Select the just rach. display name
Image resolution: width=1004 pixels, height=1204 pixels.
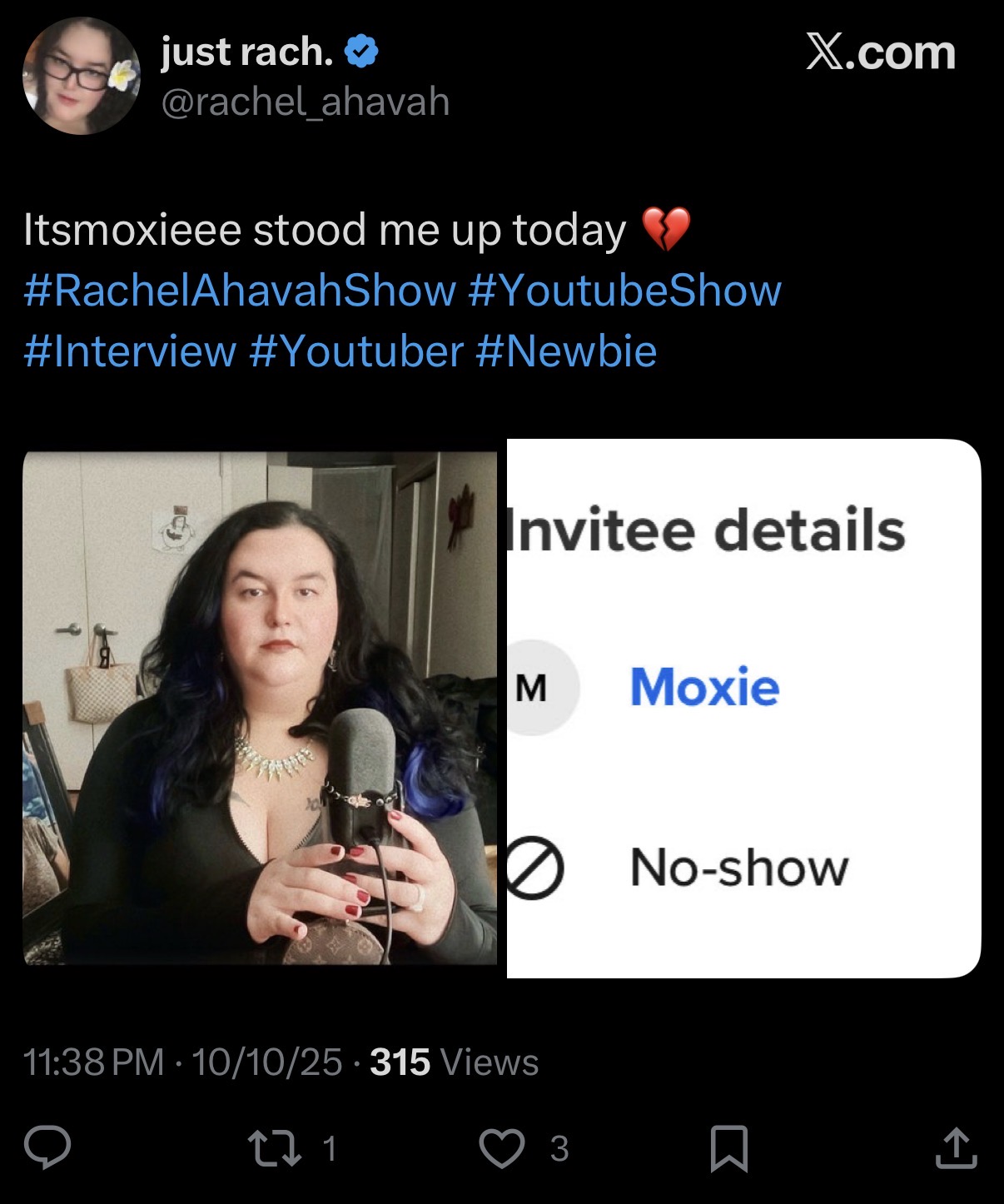point(247,52)
